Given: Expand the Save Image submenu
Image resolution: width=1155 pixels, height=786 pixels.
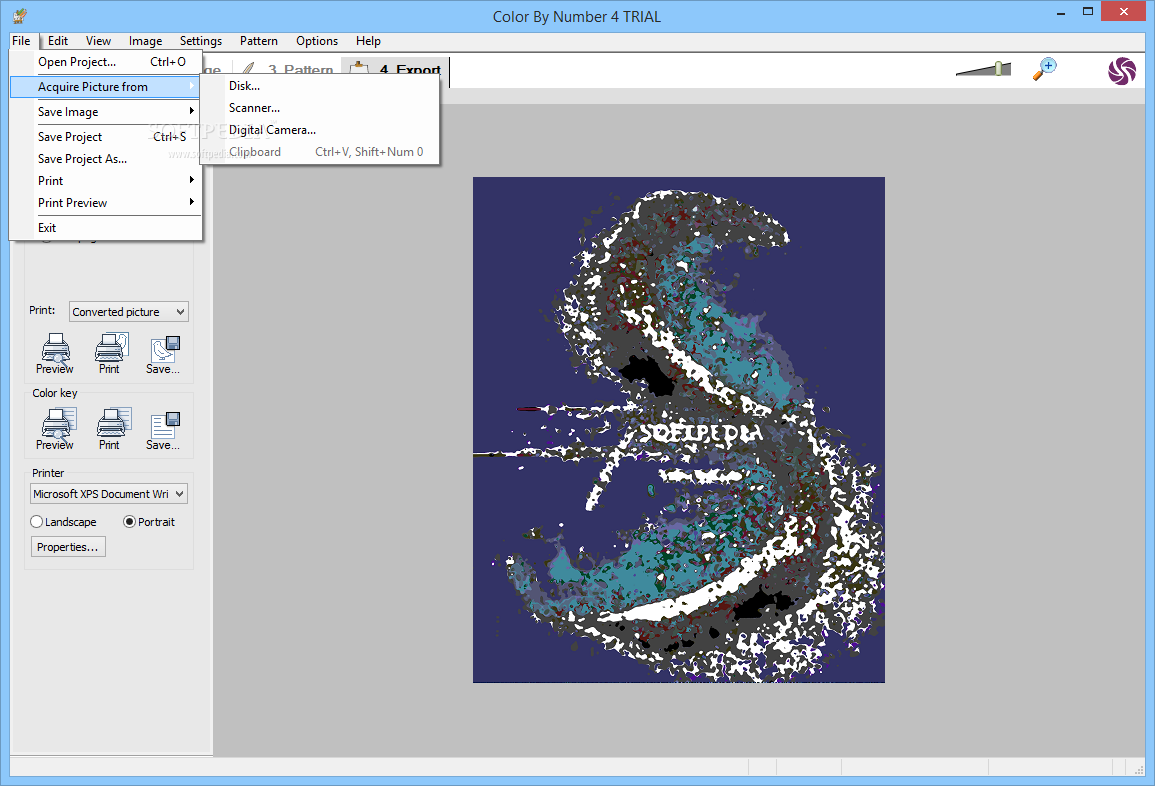Looking at the screenshot, I should [105, 112].
